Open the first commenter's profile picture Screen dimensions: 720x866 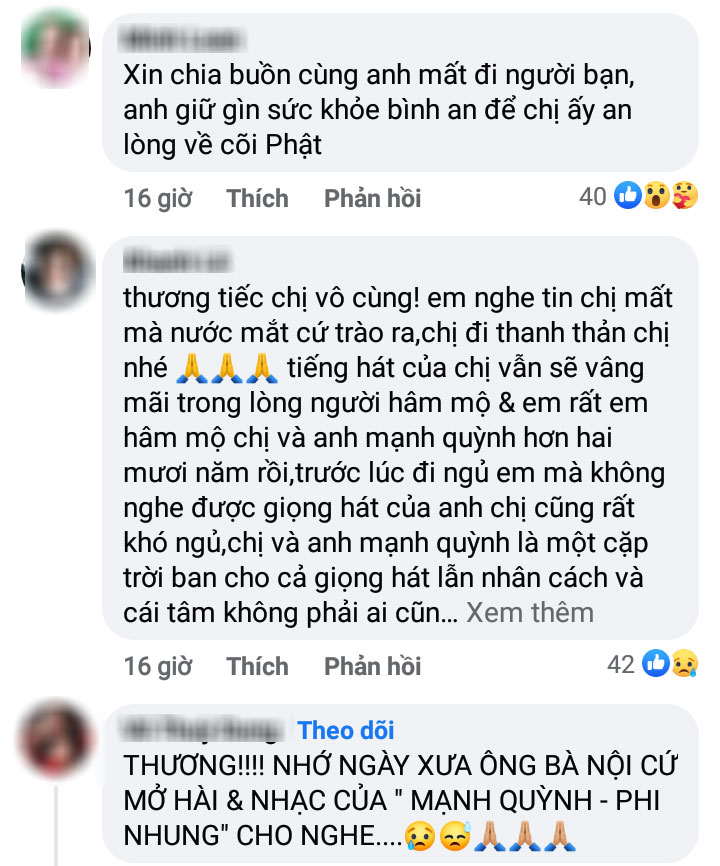click(55, 48)
